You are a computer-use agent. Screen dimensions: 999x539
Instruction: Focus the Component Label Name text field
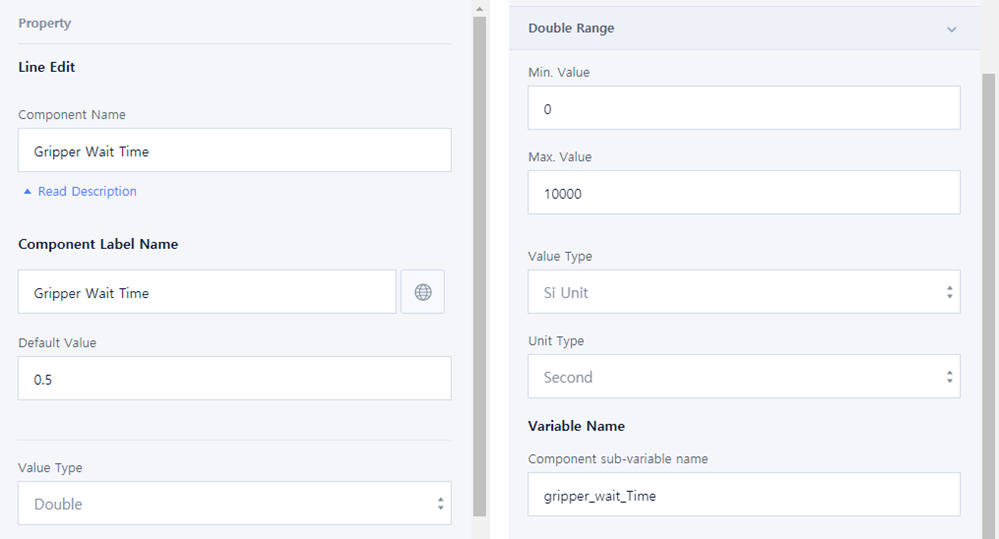[207, 293]
